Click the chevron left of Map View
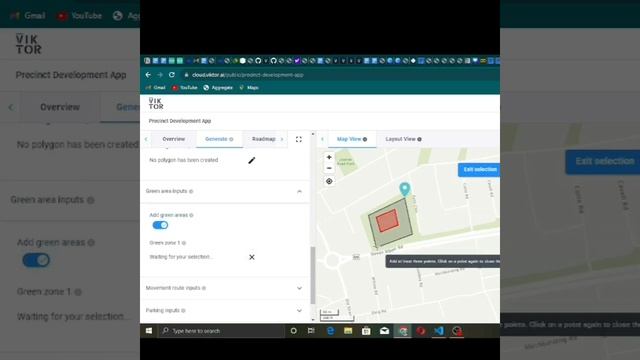Viewport: 640px width, 360px height. click(322, 139)
